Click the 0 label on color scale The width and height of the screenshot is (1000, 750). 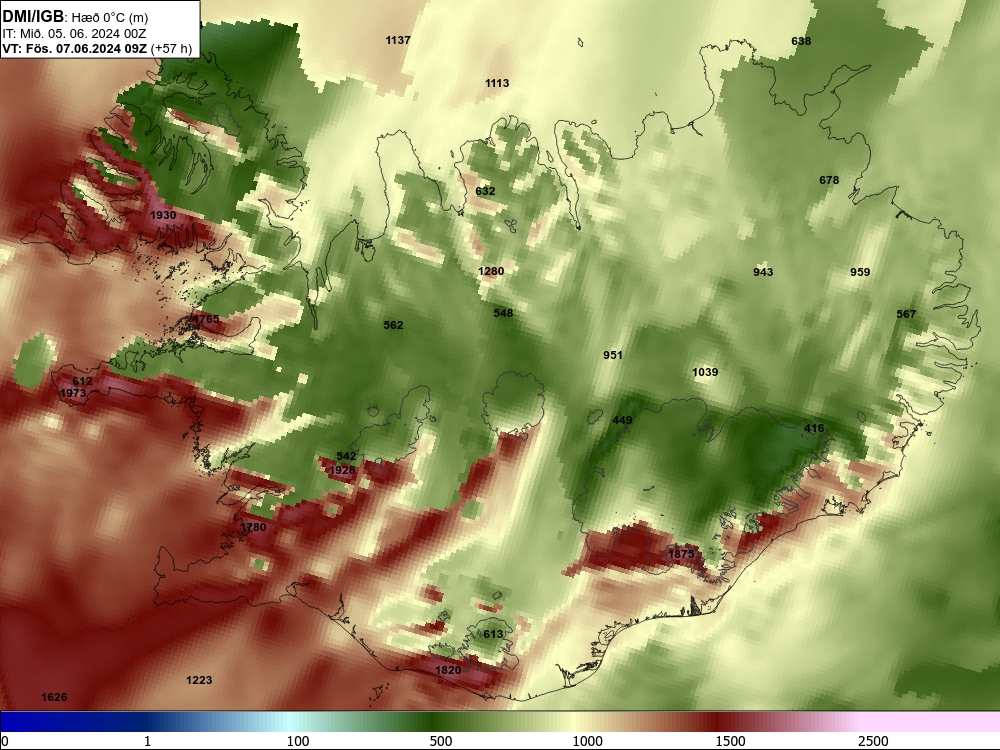pyautogui.click(x=5, y=741)
